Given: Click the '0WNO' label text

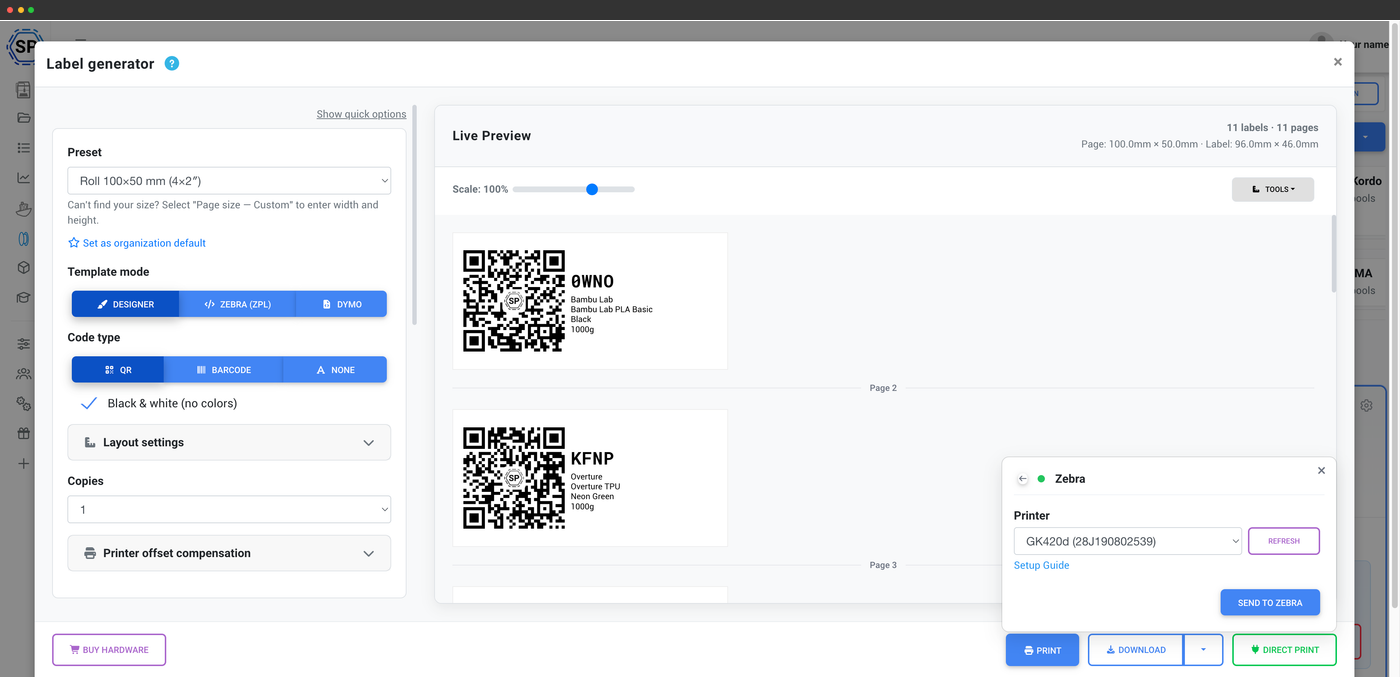Looking at the screenshot, I should [592, 282].
